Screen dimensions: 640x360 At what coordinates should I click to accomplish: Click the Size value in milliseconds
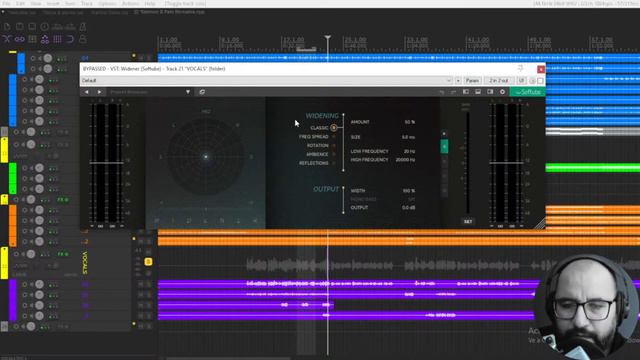pyautogui.click(x=408, y=137)
